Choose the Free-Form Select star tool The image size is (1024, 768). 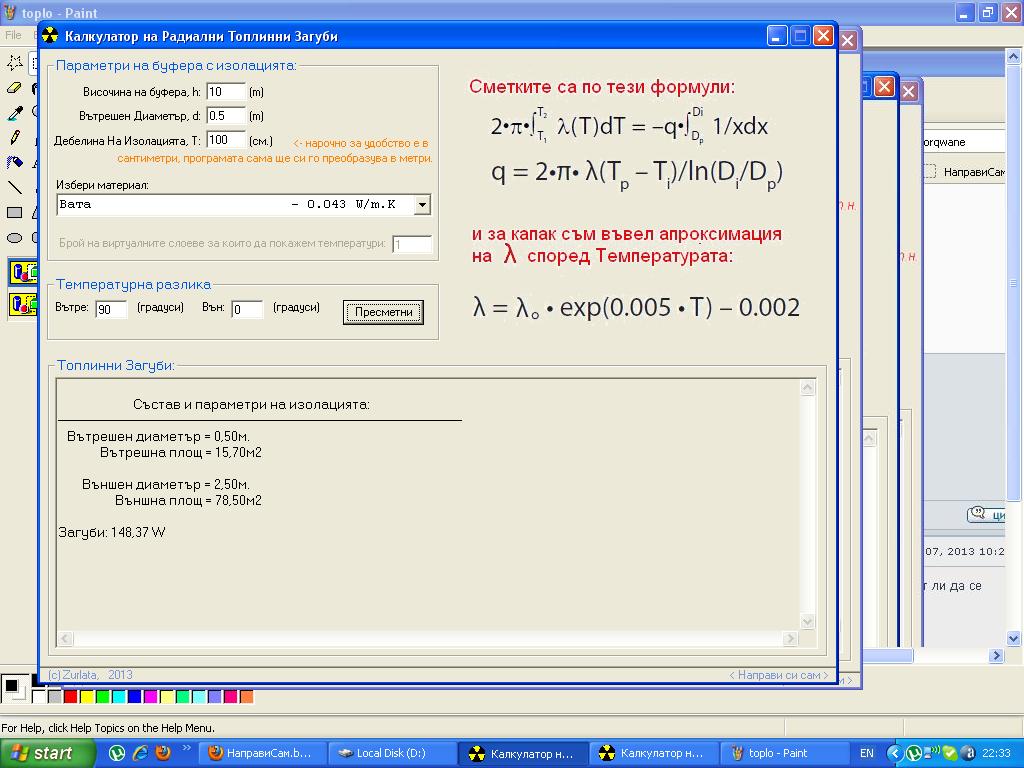coord(14,63)
